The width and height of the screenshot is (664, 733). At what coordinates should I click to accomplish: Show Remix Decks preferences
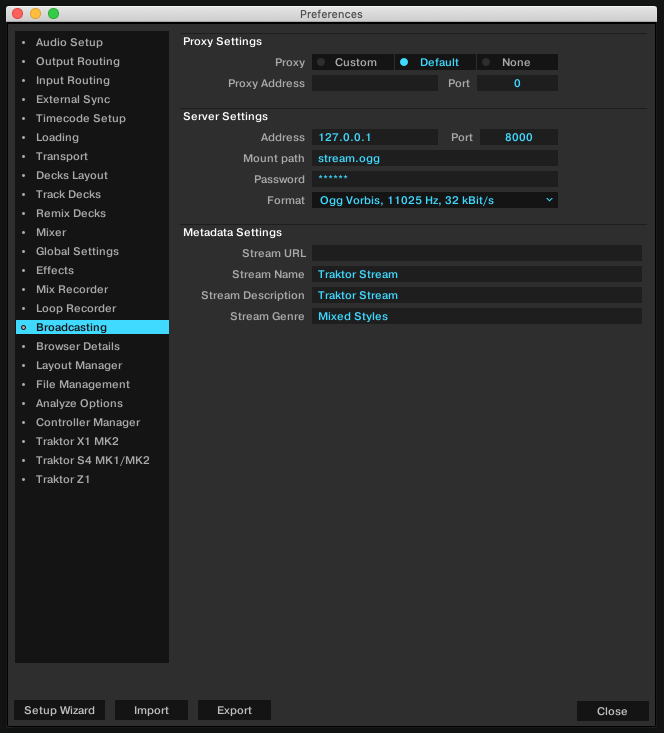(92, 213)
